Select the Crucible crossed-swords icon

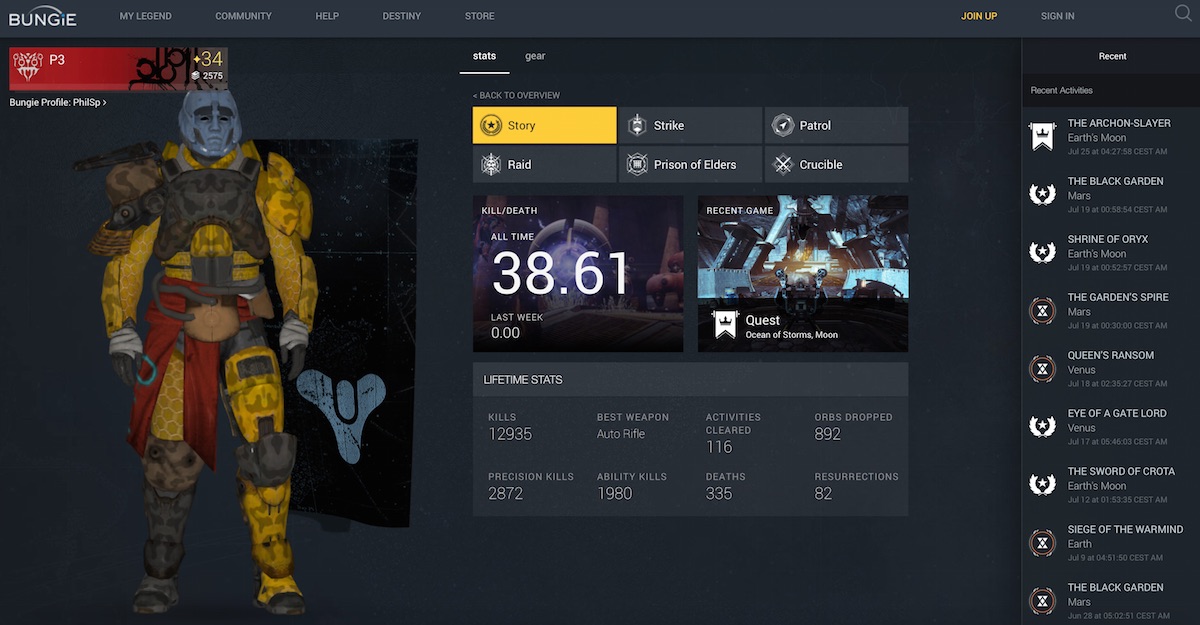point(783,165)
